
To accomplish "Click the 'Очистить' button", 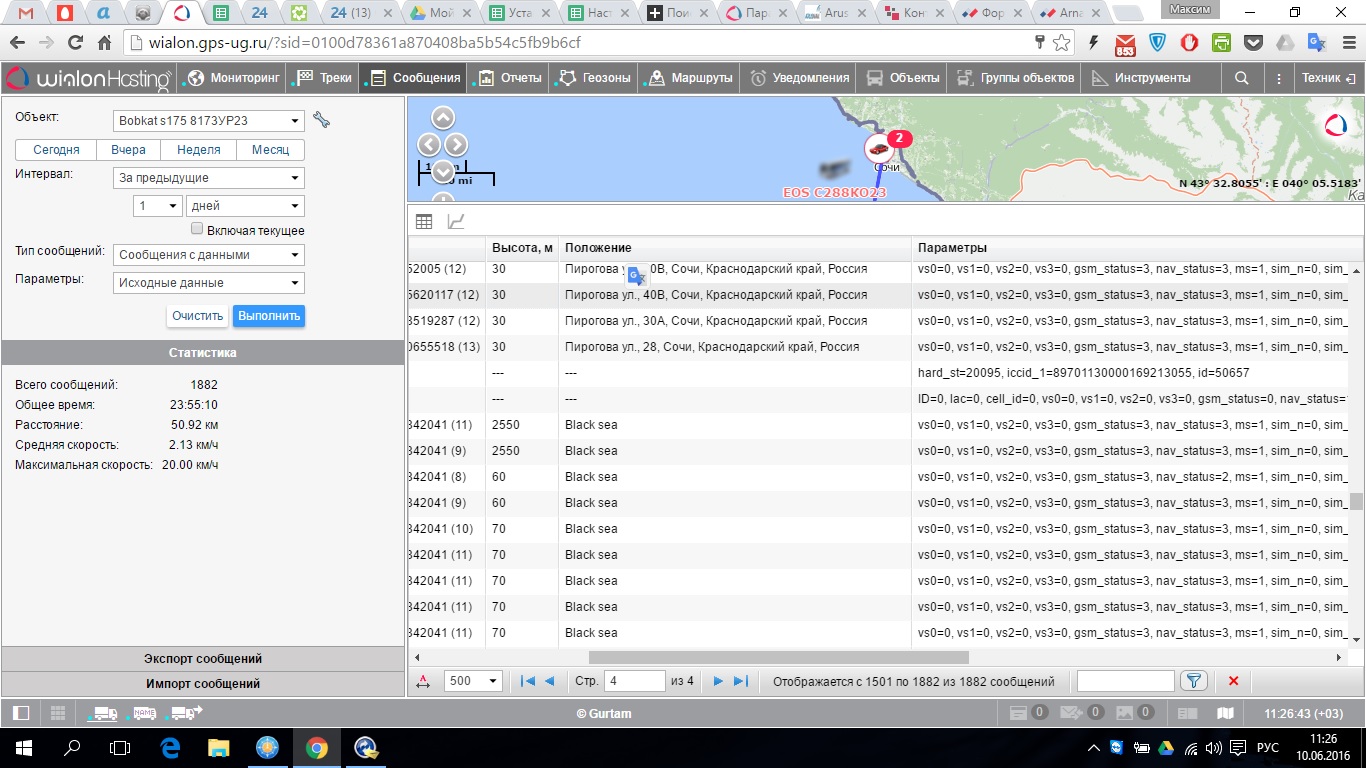I will tap(197, 316).
